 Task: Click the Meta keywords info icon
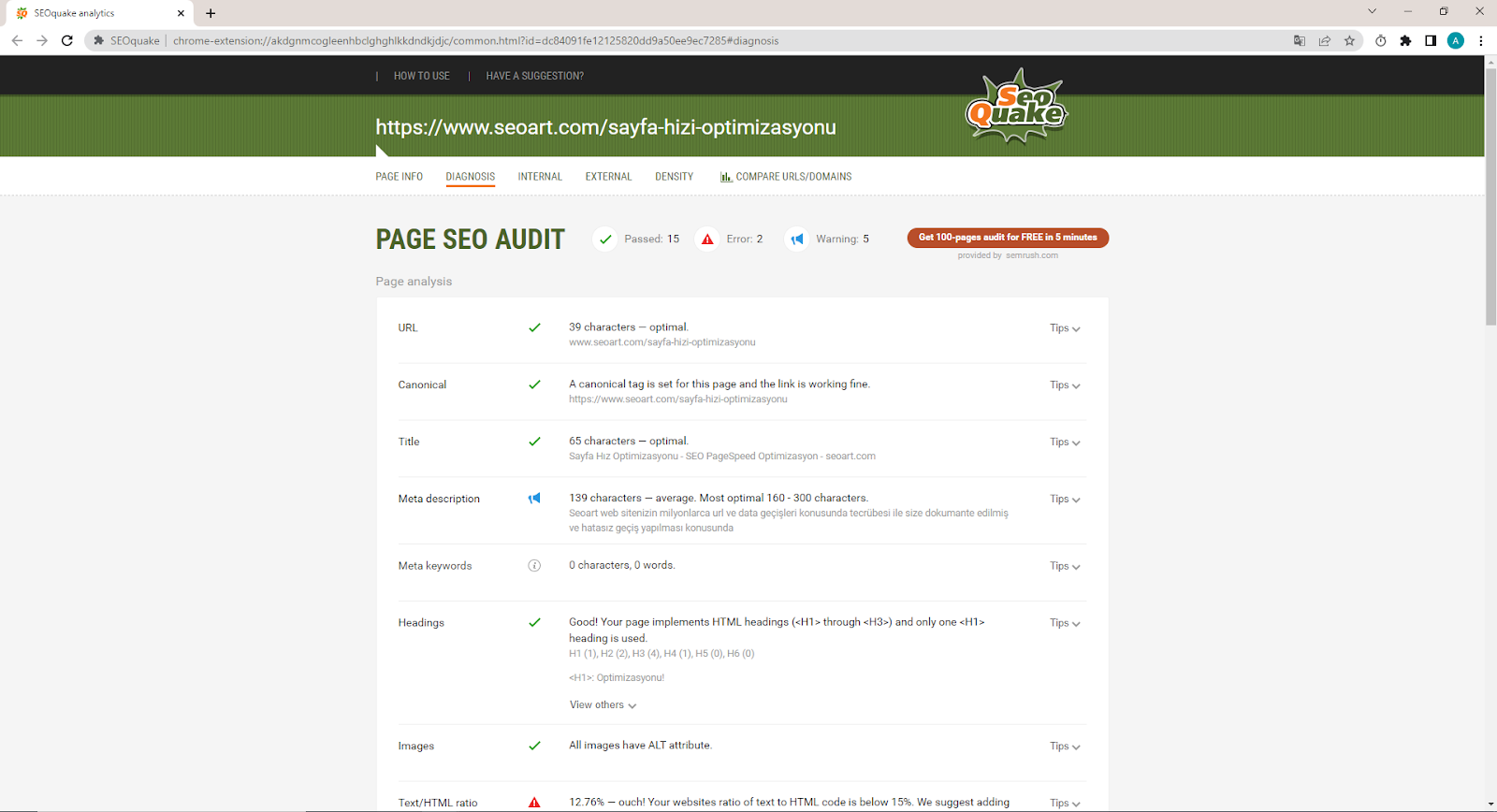(x=534, y=566)
